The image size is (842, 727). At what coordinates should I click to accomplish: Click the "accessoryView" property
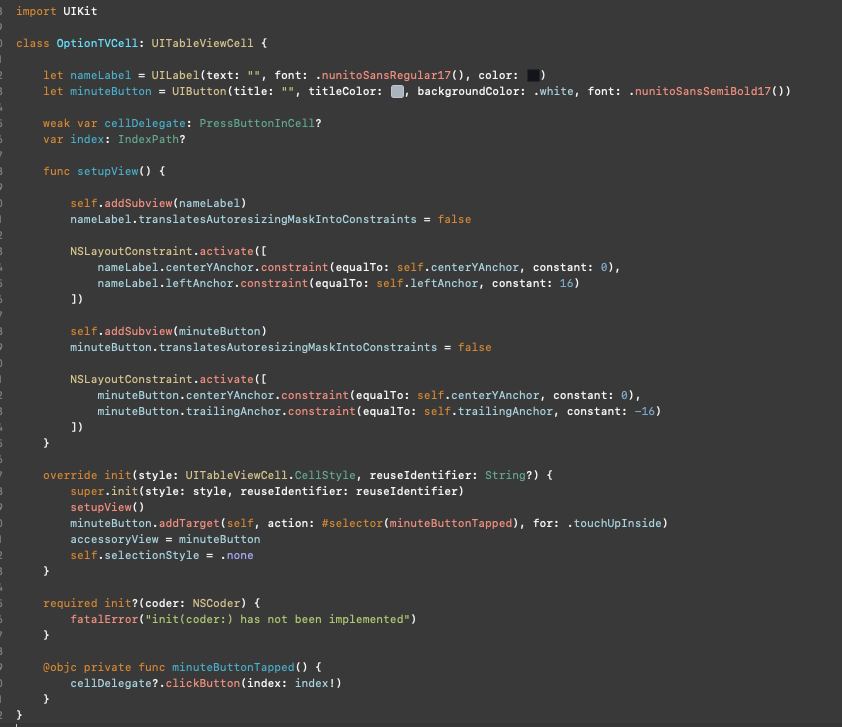pos(114,540)
